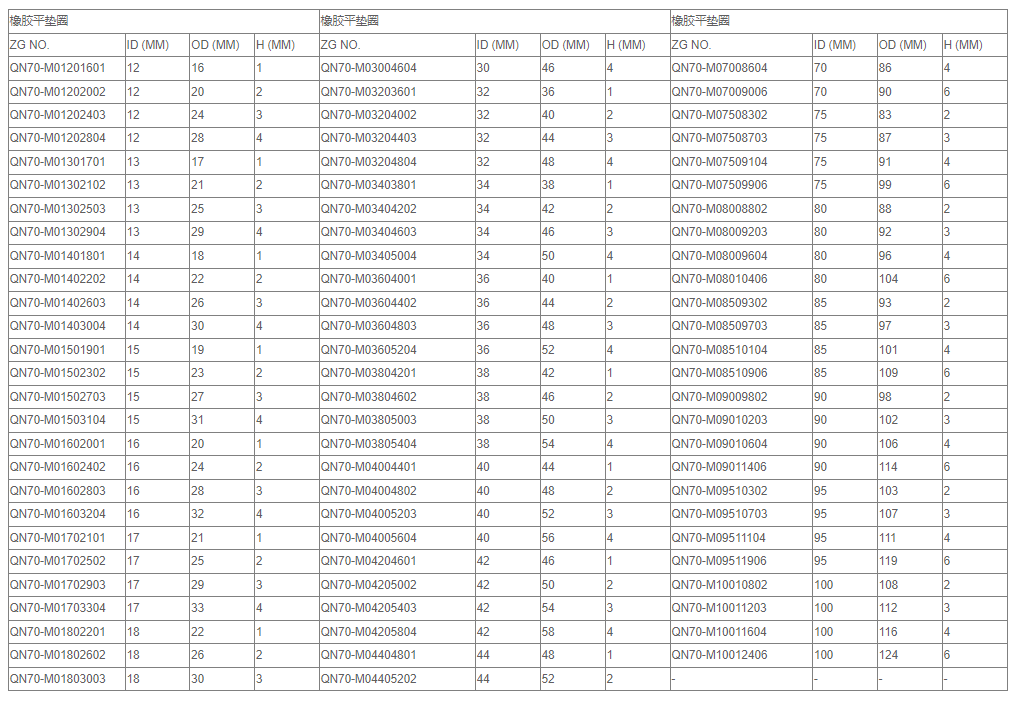This screenshot has height=702, width=1016.
Task: Select the OD value 119 cell
Action: [x=889, y=561]
